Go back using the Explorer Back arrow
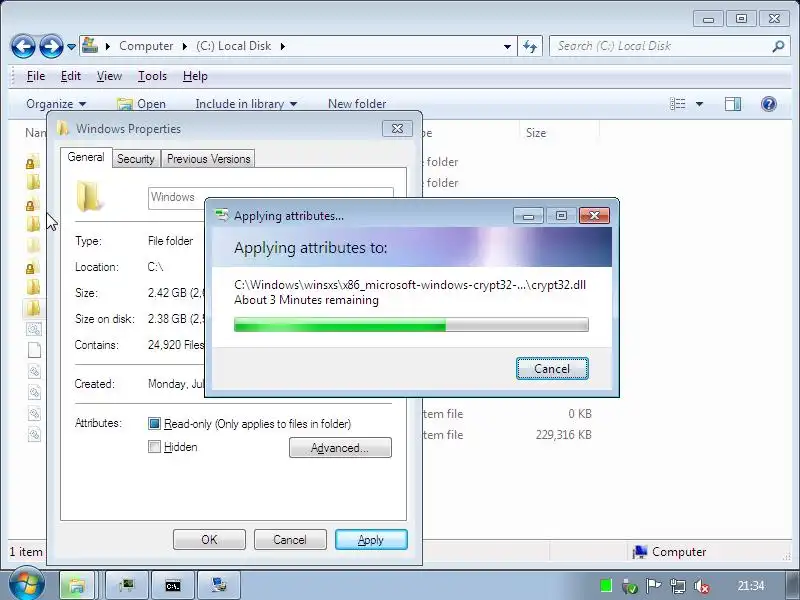 pos(23,46)
